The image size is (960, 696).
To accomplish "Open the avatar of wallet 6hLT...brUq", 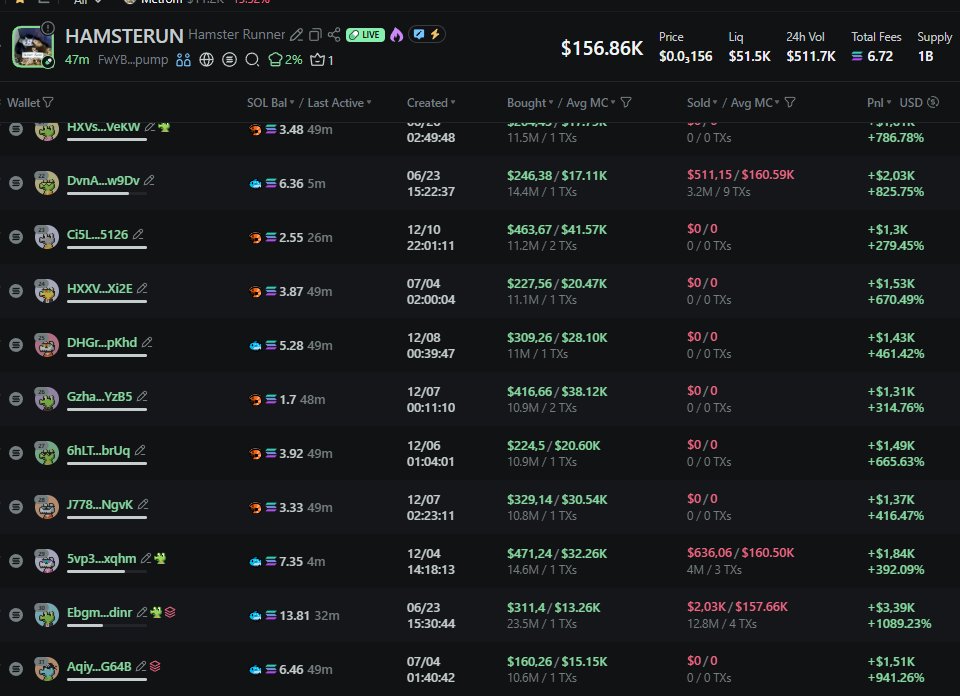I will pyautogui.click(x=46, y=453).
